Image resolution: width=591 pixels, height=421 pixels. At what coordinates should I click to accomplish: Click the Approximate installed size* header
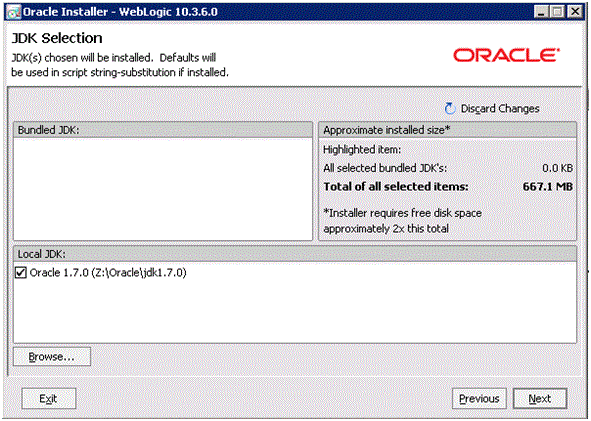[447, 130]
